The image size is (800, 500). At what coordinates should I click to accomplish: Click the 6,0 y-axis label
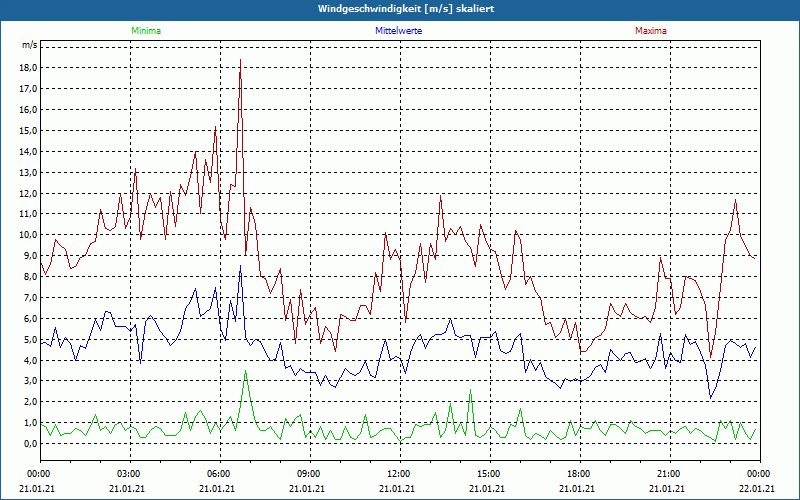31,318
